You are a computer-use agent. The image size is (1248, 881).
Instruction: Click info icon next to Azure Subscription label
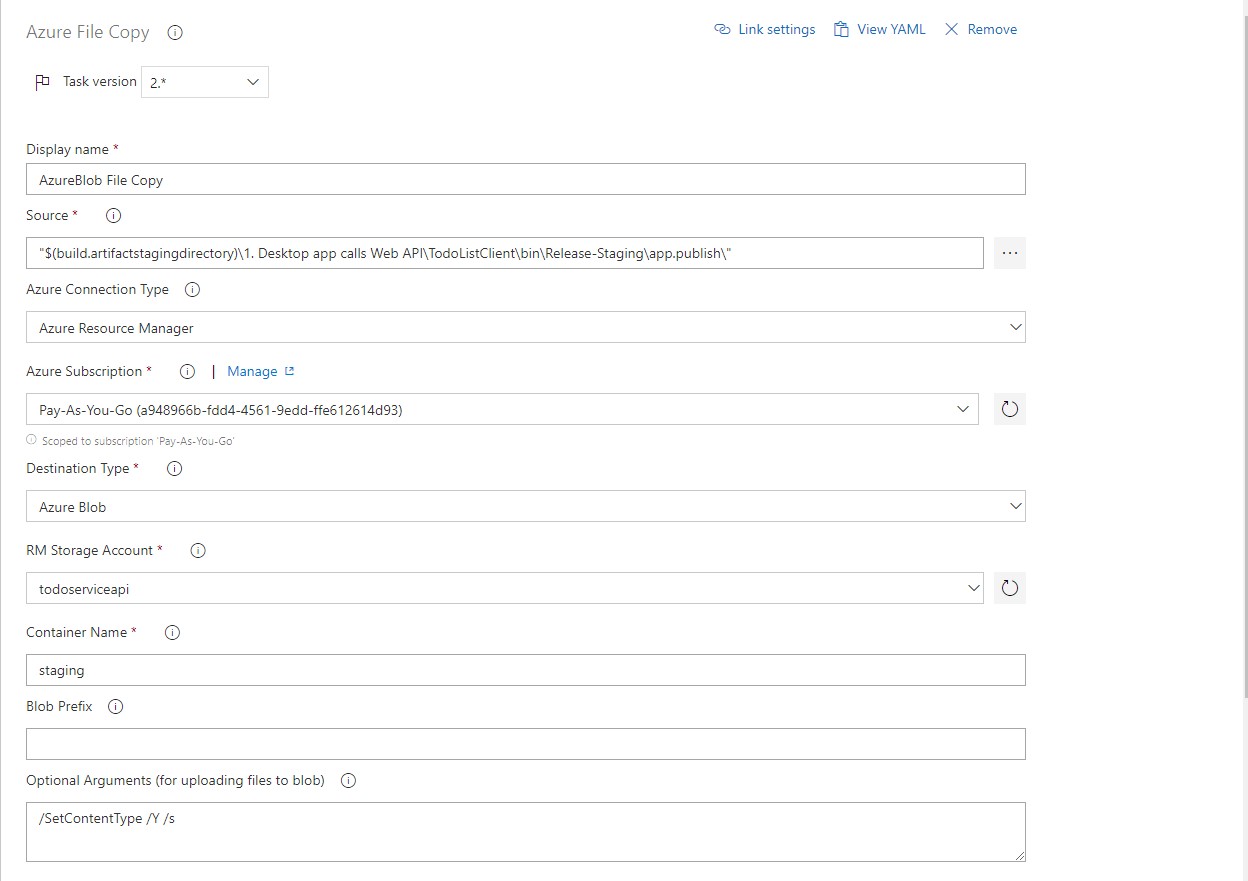187,371
